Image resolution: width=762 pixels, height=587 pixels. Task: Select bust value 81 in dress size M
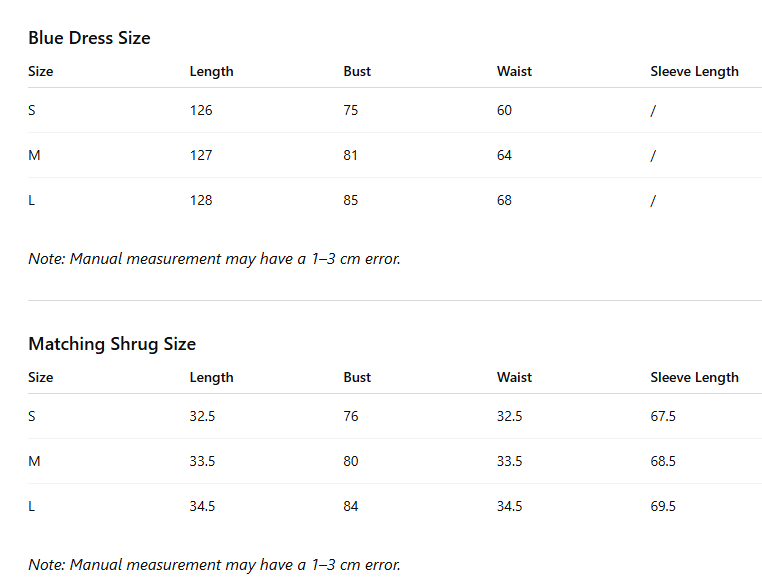(x=350, y=155)
